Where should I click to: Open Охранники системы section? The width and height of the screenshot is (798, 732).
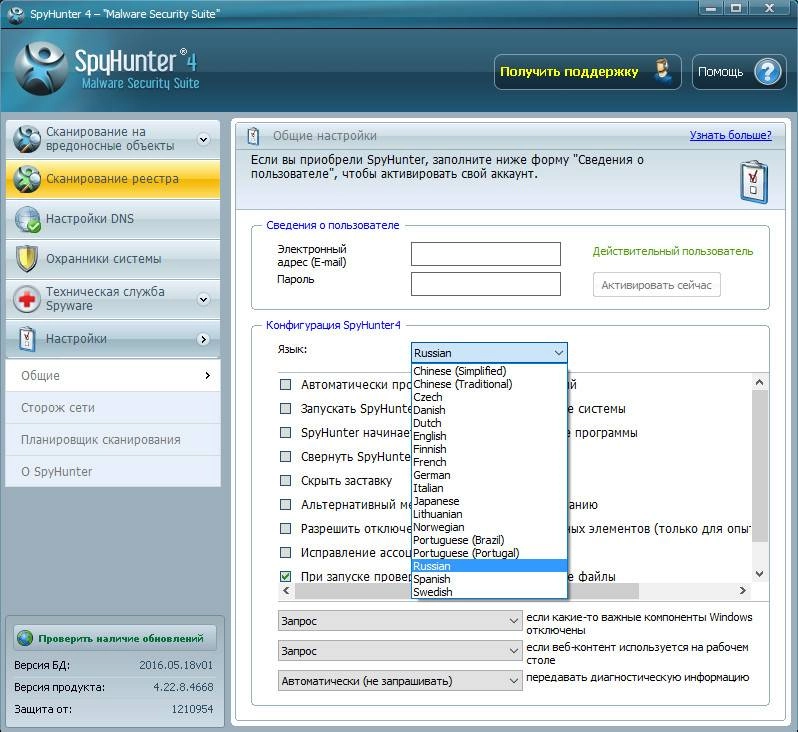click(113, 259)
